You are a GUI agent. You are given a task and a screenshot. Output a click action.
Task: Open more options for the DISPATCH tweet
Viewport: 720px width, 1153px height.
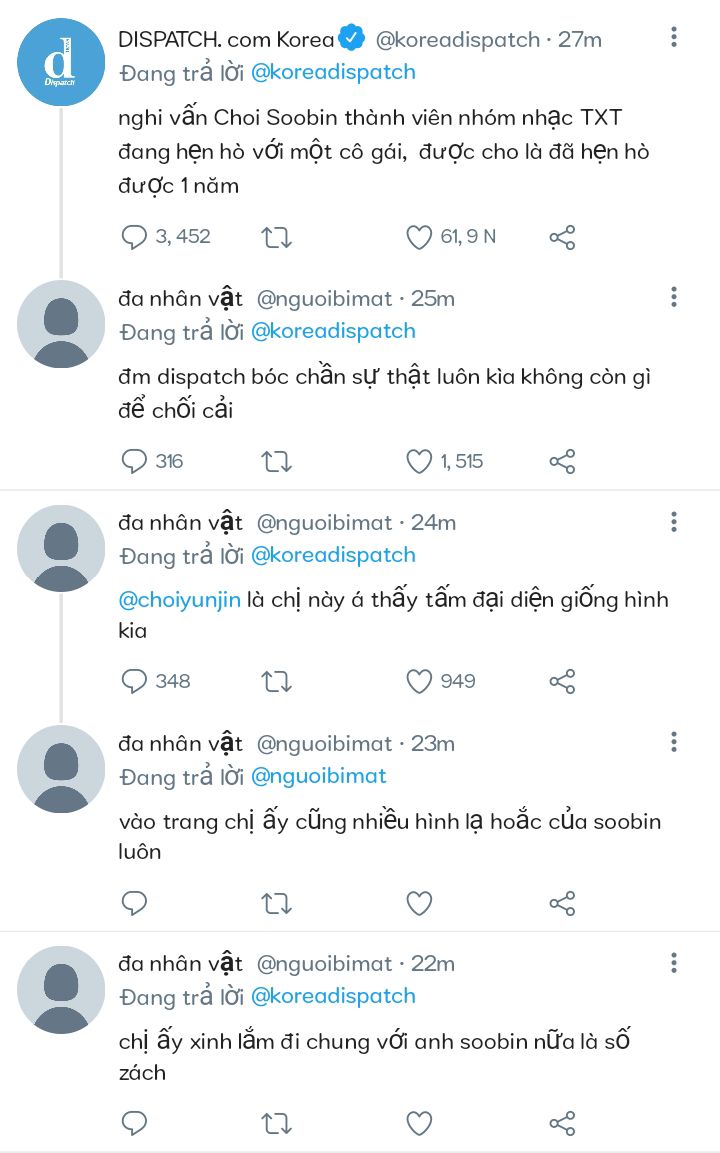[x=675, y=39]
